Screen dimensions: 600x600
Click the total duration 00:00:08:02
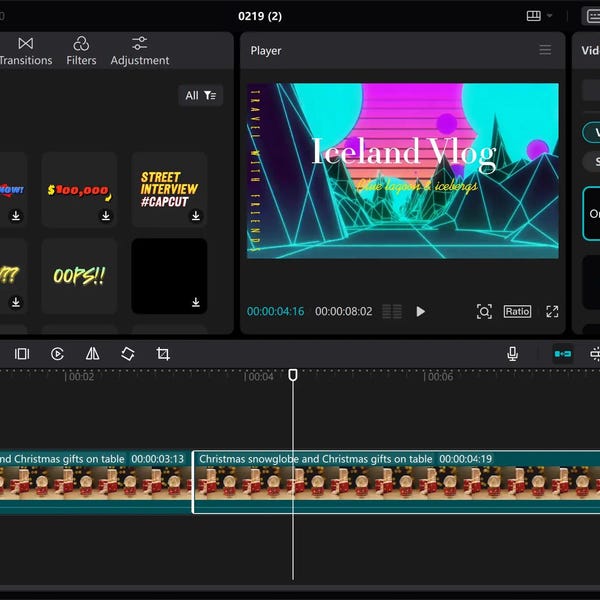[x=343, y=311]
